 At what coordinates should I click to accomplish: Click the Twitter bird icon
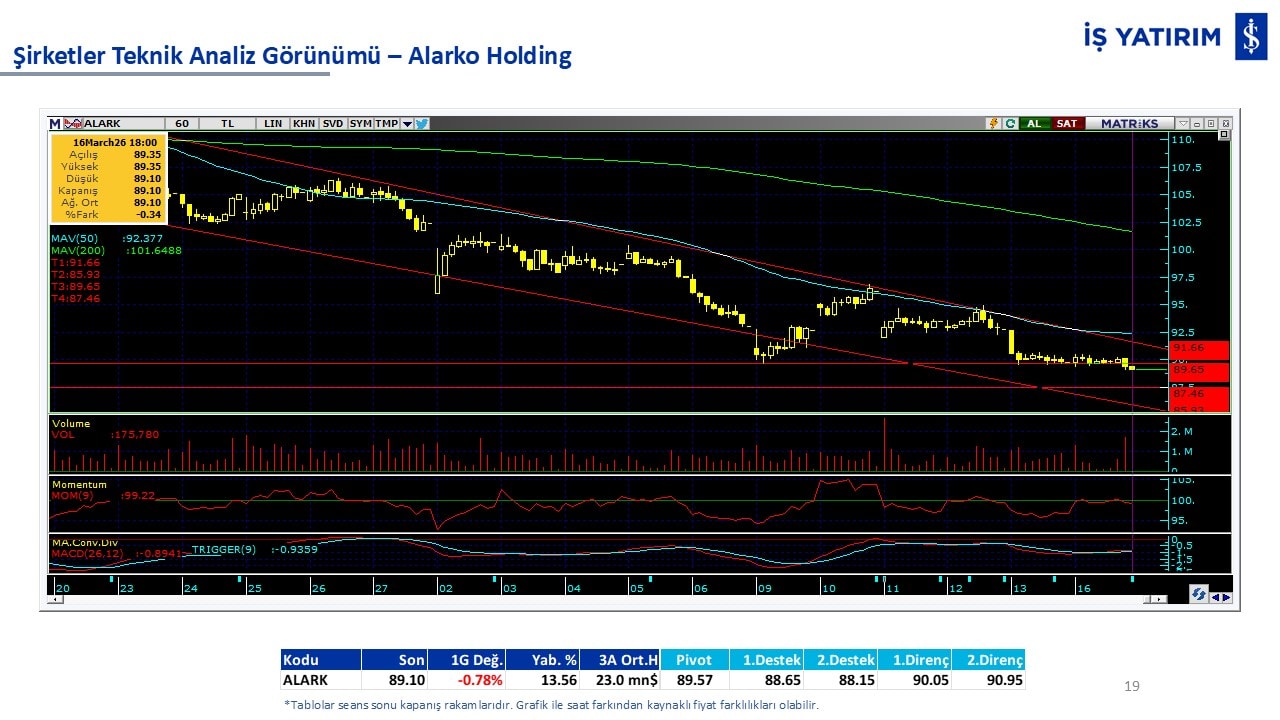coord(422,124)
